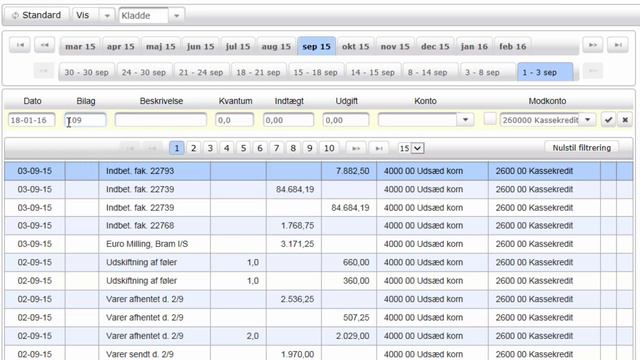The image size is (640, 360).
Task: Go to next months navigation arrow
Action: 593,45
